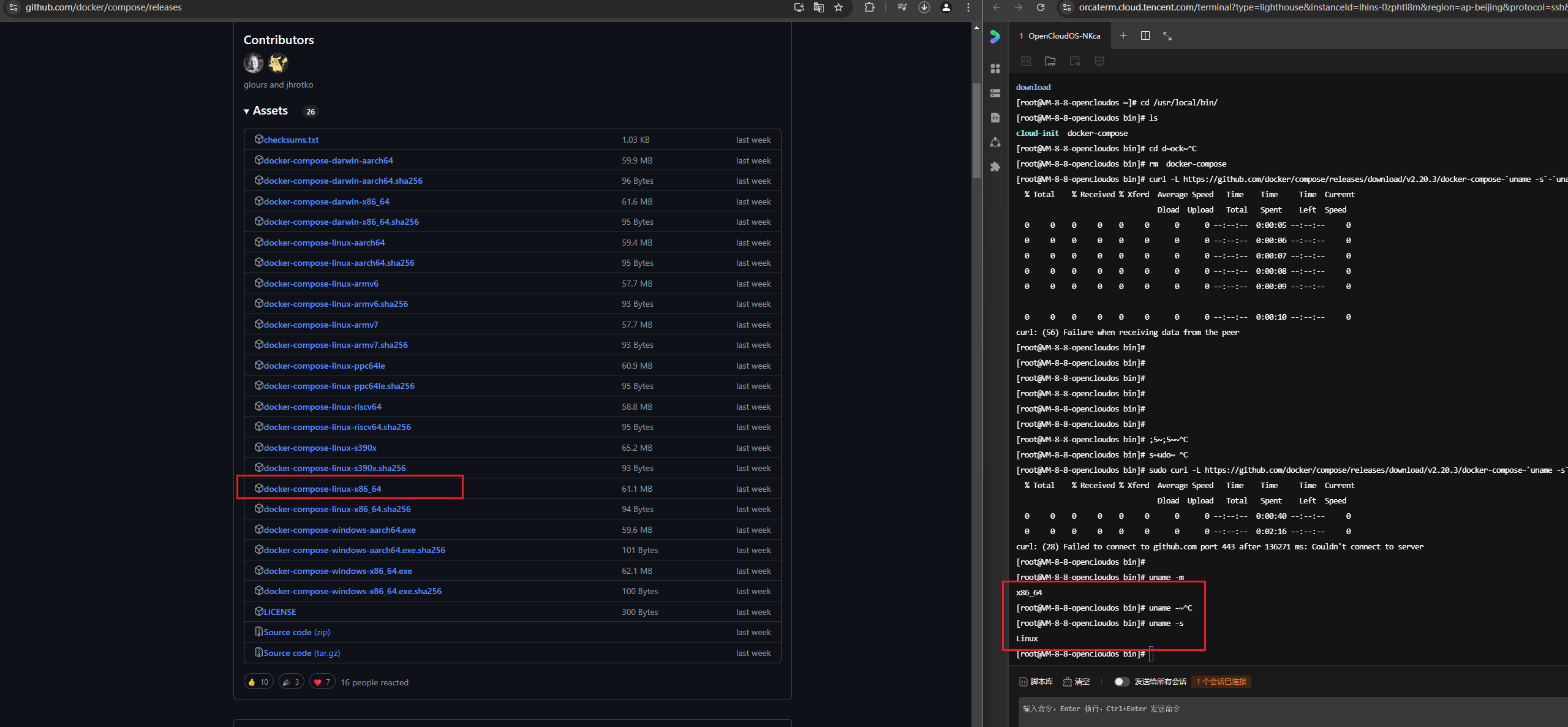This screenshot has height=727, width=1568.
Task: Click the translate page icon in address bar
Action: (818, 7)
